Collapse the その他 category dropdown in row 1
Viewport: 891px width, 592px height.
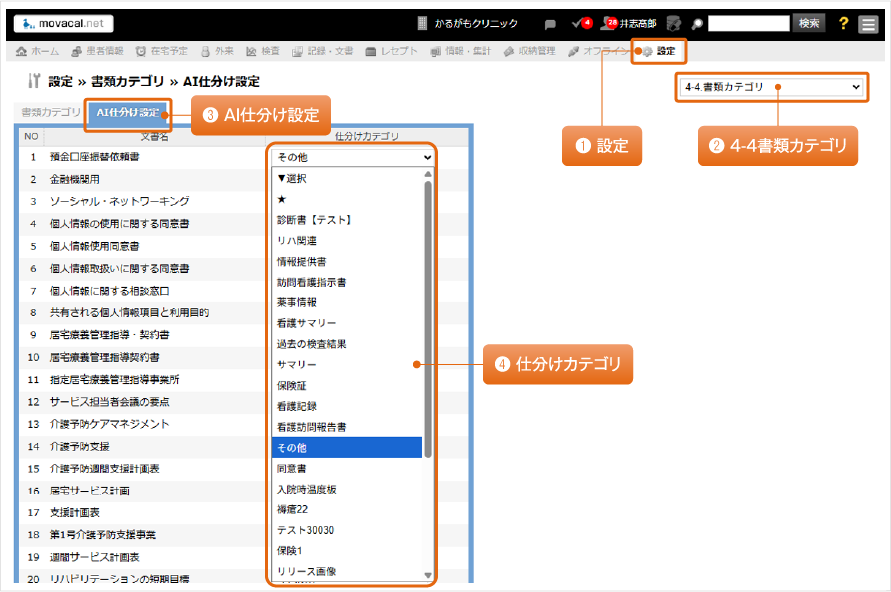[x=352, y=157]
